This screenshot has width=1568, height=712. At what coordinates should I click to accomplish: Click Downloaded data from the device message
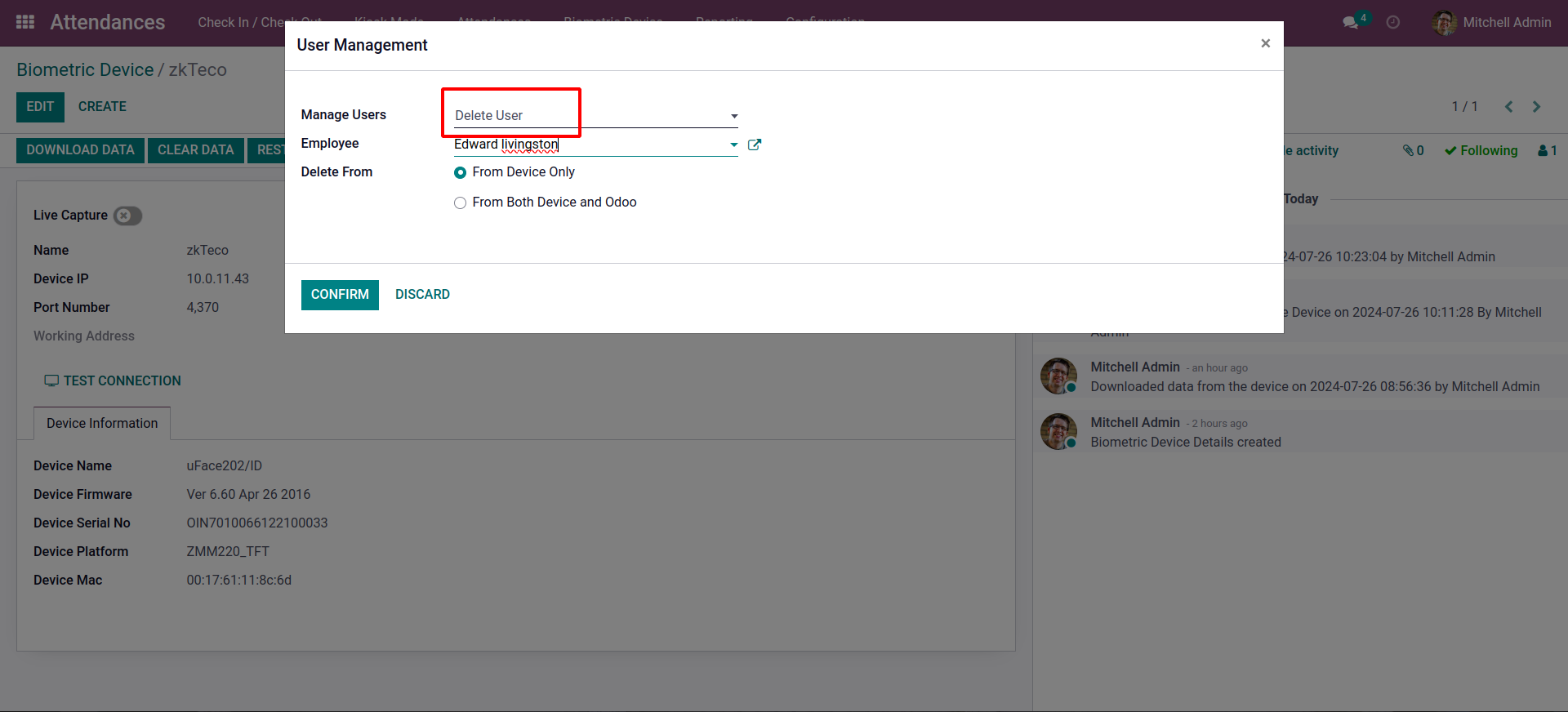point(1315,386)
